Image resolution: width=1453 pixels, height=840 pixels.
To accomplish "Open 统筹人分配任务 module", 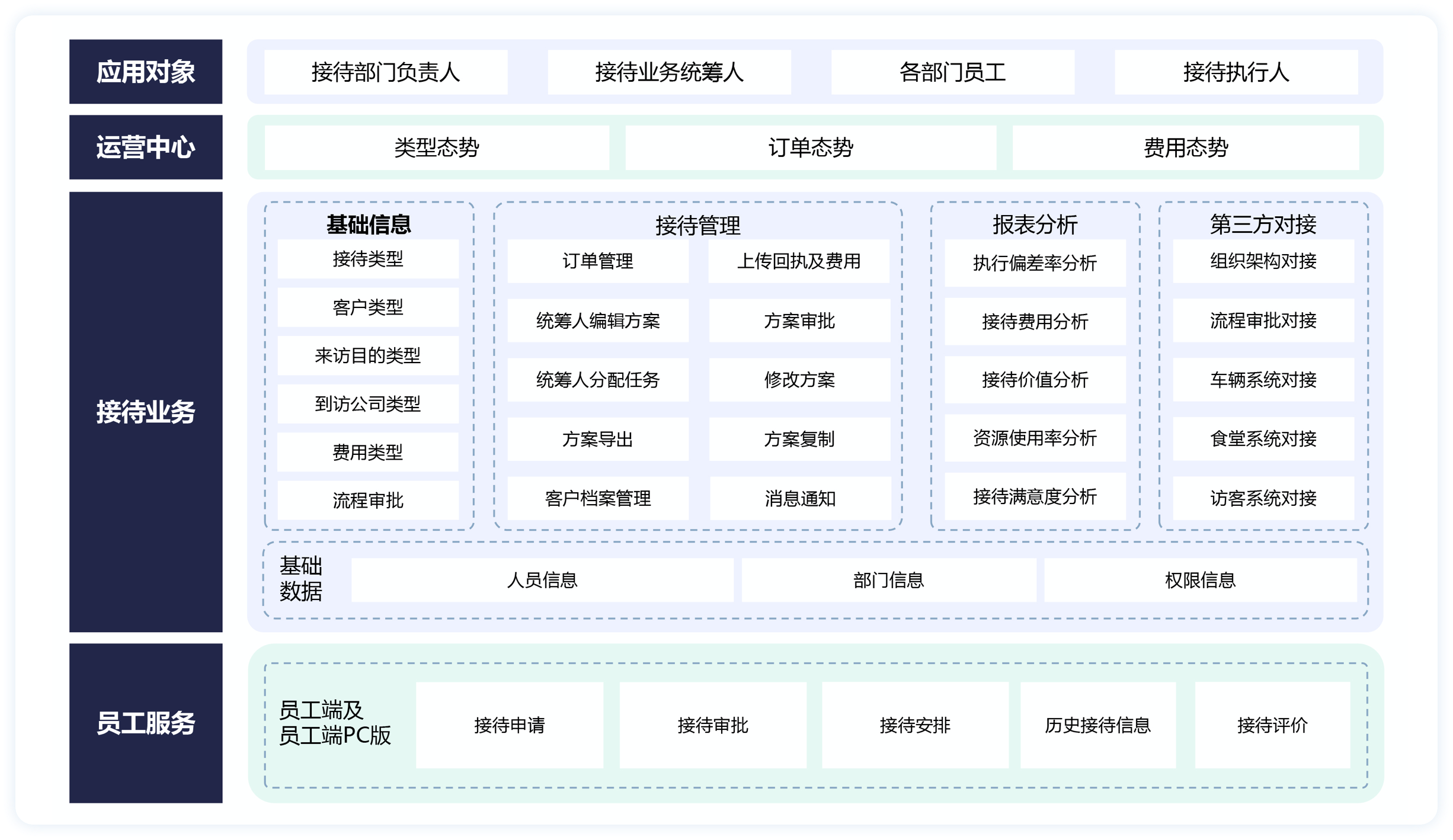I will [598, 380].
